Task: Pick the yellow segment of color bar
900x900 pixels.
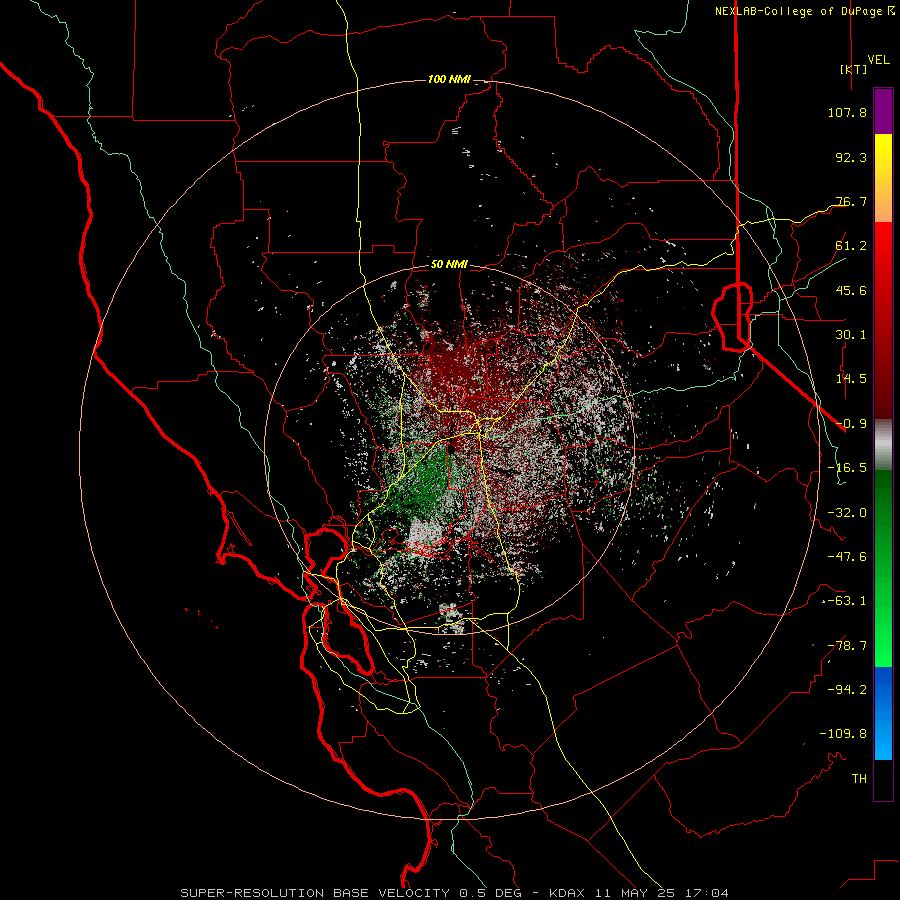Action: coord(883,155)
